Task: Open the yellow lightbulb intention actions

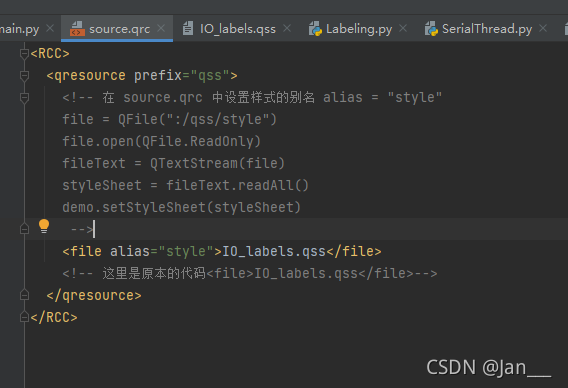Action: tap(44, 226)
